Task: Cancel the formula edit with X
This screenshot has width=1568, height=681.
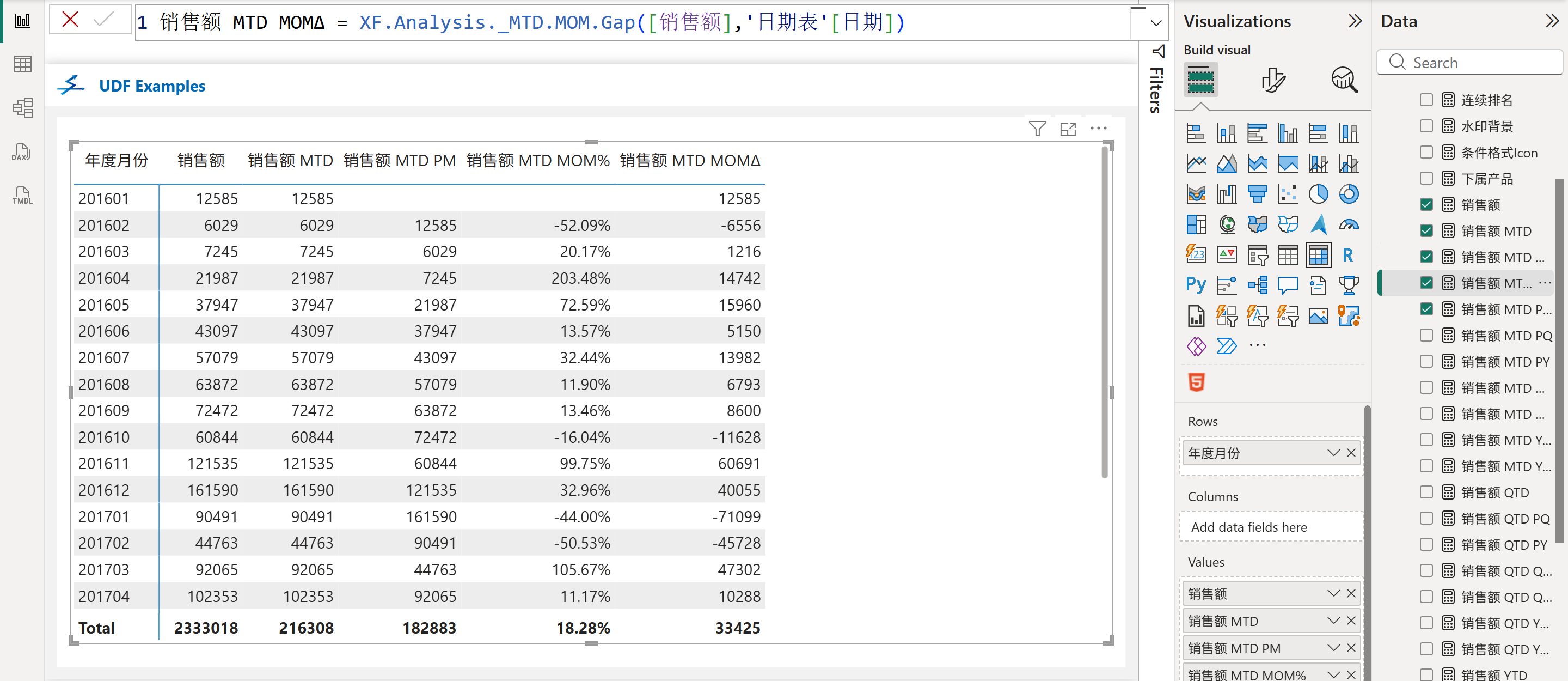Action: 71,20
